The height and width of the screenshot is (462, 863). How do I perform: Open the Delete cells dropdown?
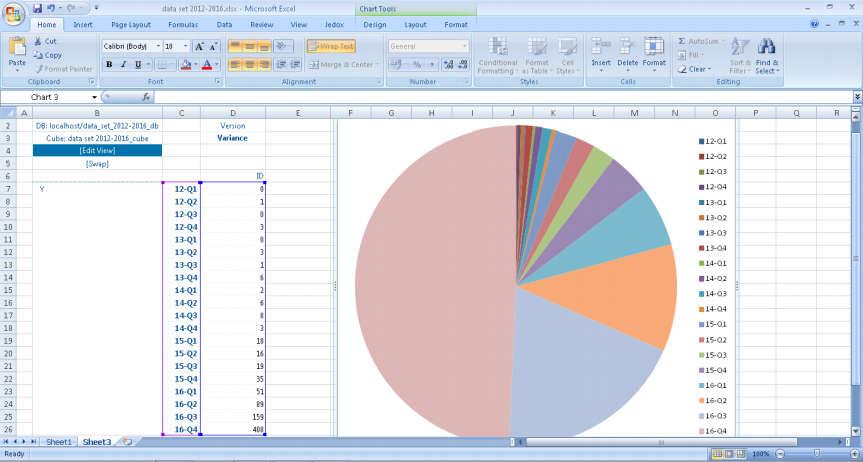(x=627, y=70)
